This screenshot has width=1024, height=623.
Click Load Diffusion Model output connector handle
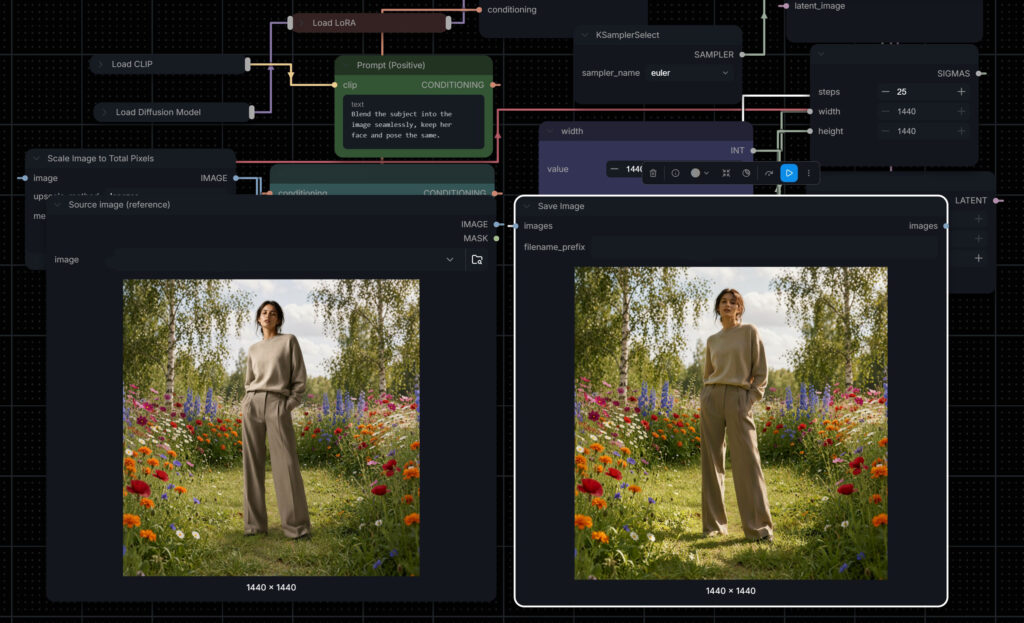(x=251, y=112)
